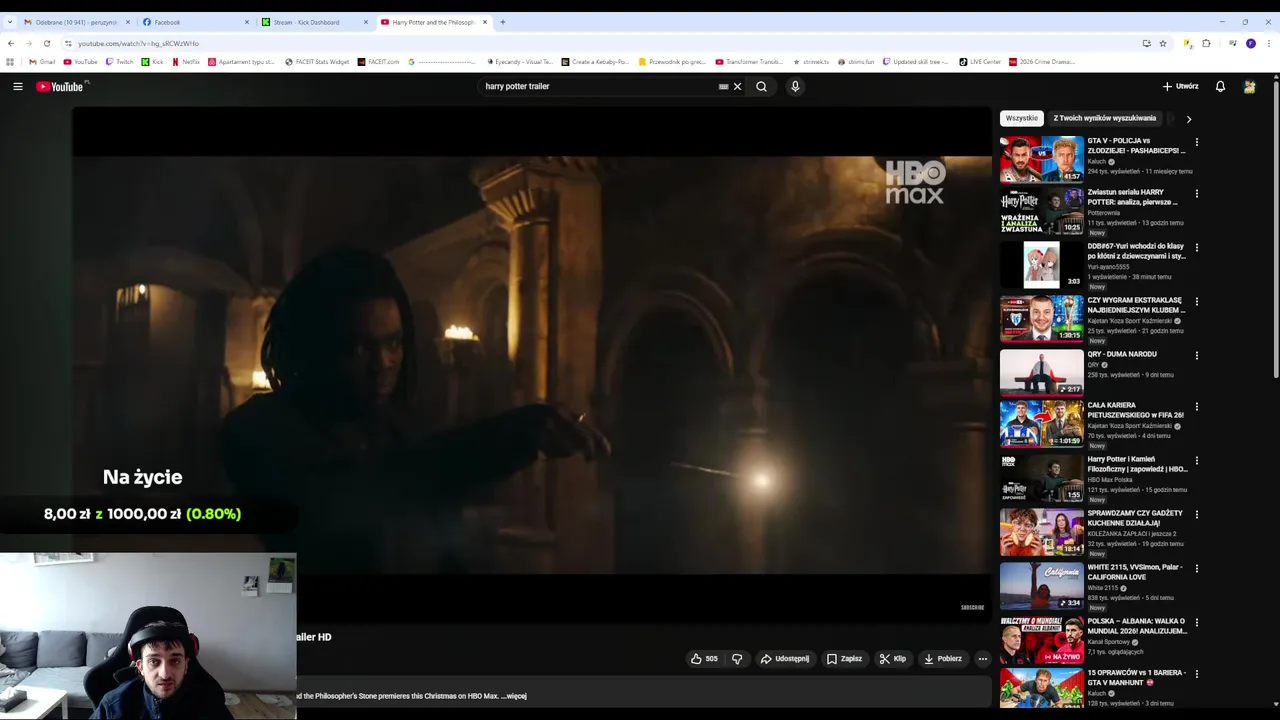
Task: Like the video showing 505 likes
Action: (704, 659)
